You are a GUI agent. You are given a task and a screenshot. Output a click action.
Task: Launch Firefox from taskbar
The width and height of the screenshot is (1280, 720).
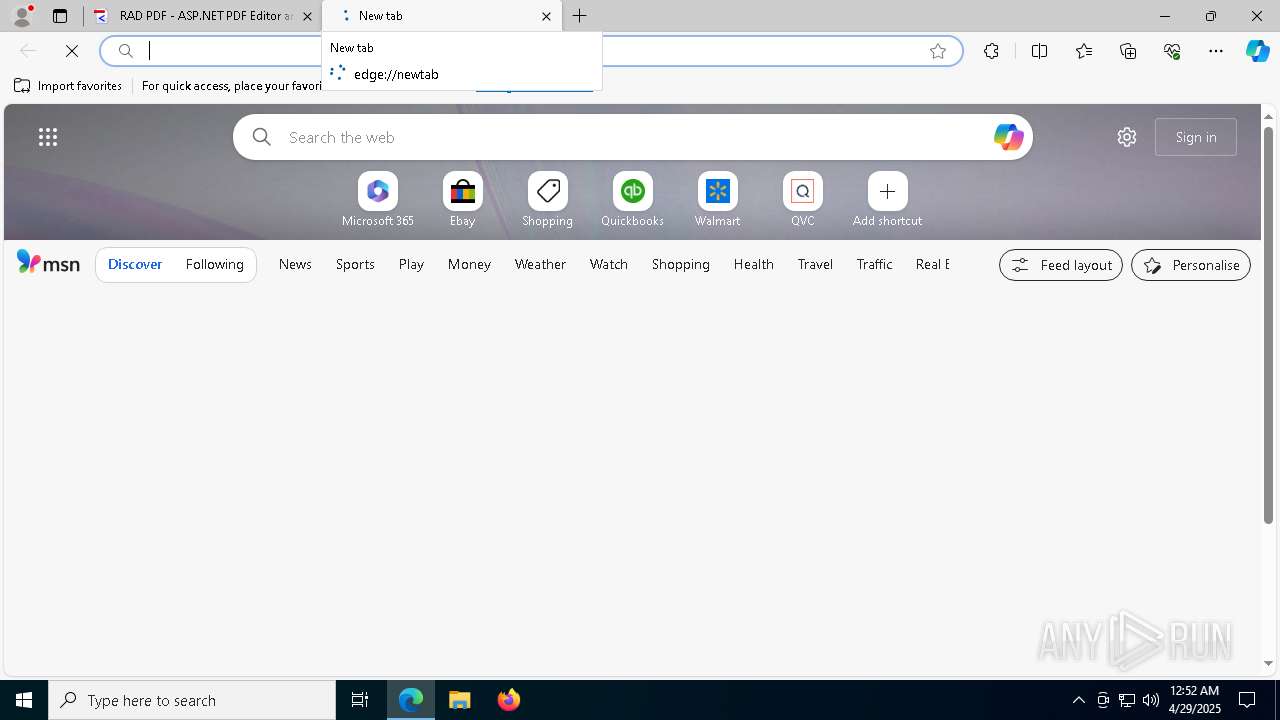point(509,700)
